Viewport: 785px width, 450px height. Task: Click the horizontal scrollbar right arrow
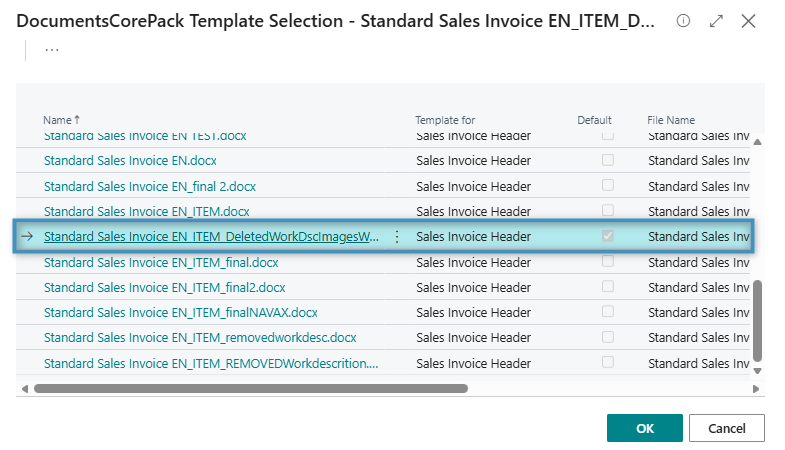tap(756, 389)
